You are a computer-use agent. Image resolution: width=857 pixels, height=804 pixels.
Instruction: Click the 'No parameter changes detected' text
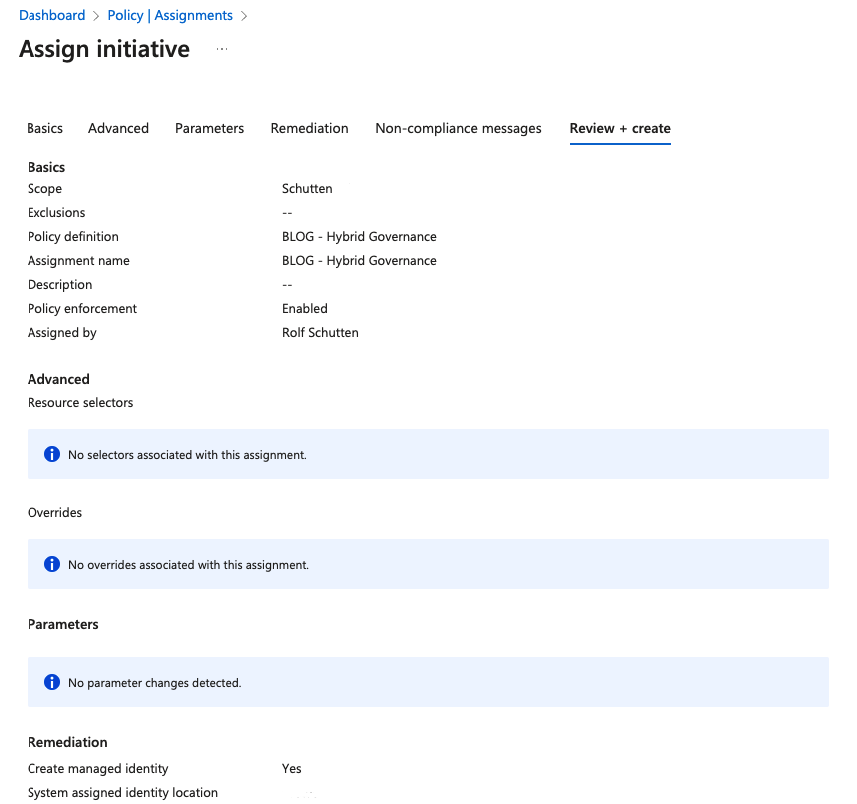click(154, 683)
